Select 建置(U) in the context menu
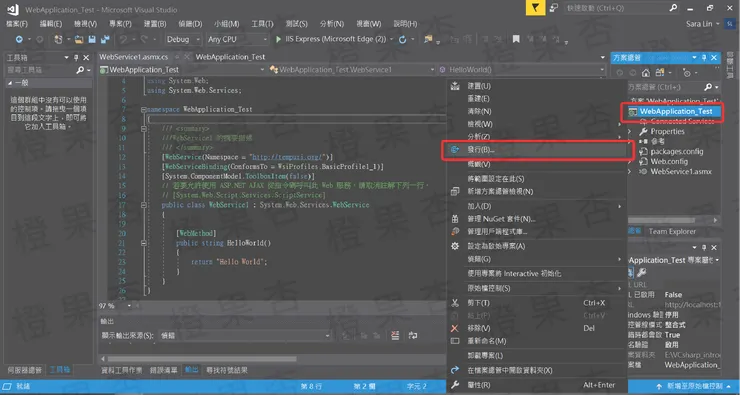The height and width of the screenshot is (395, 740). [537, 86]
